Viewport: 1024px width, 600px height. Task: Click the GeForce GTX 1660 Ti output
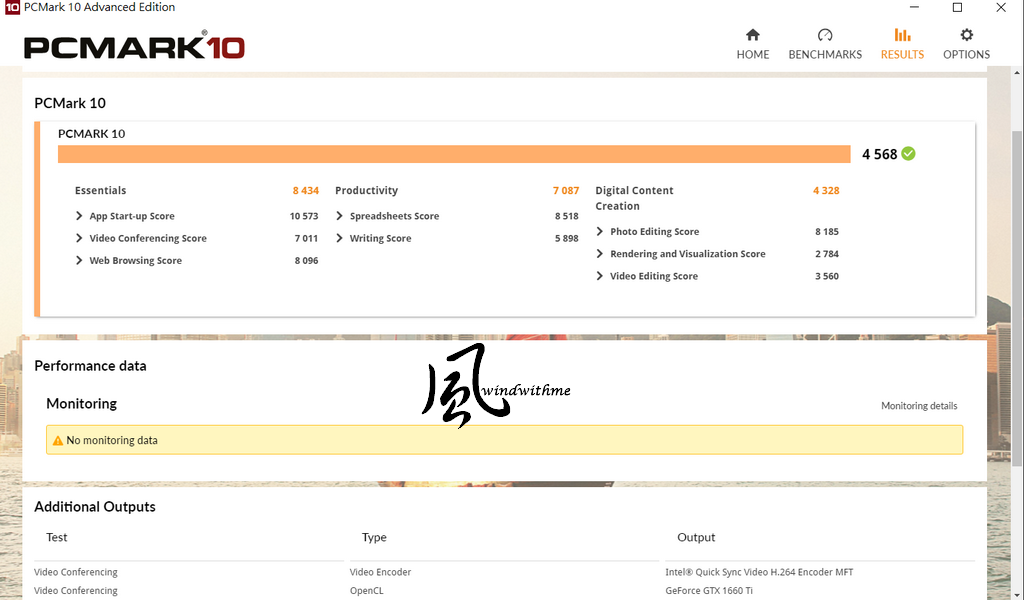[x=709, y=591]
